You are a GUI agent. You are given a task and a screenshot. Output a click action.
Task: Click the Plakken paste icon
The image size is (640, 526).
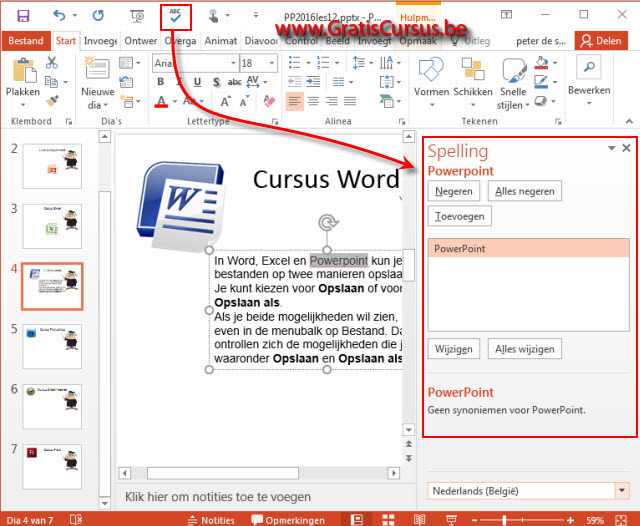23,72
